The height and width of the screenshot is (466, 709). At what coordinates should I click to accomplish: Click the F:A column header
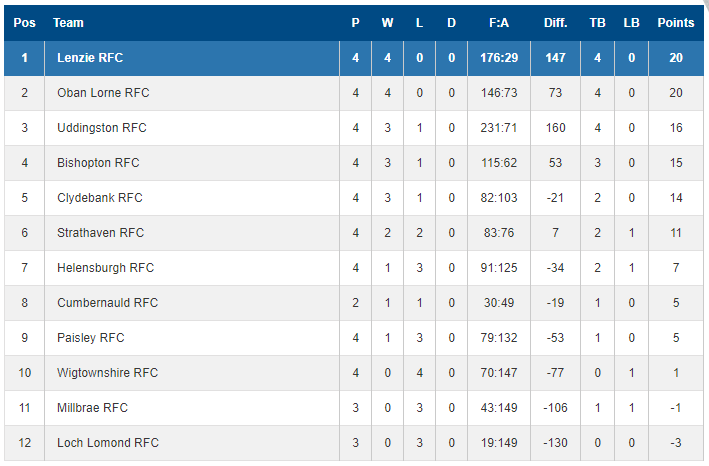(x=499, y=23)
